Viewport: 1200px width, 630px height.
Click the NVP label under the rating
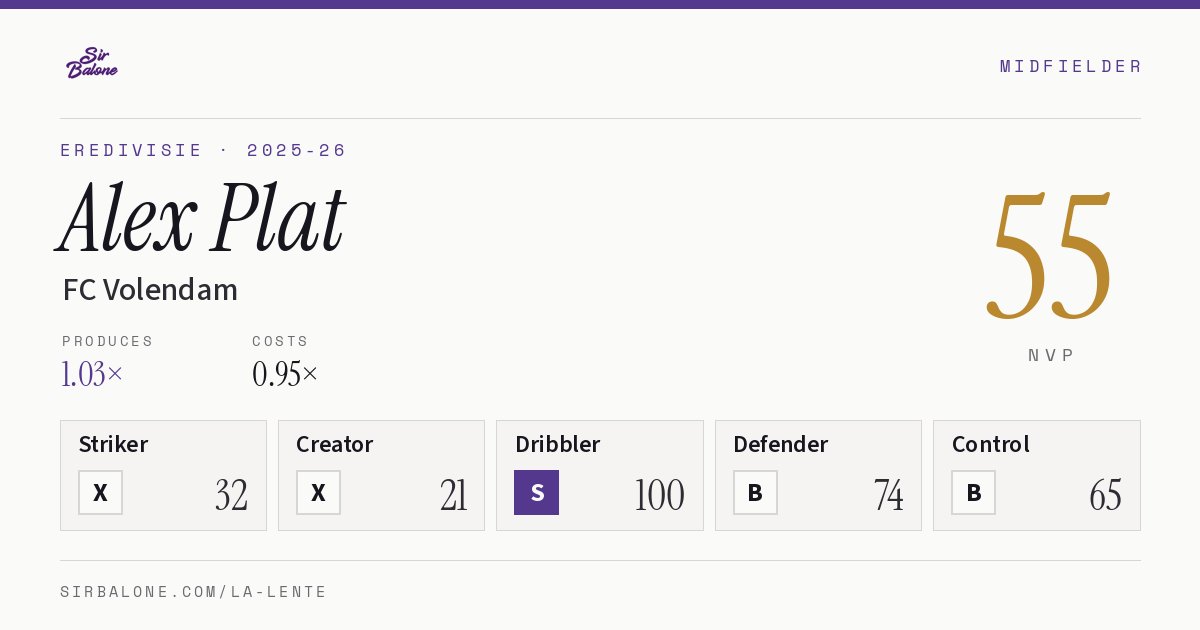(1051, 355)
